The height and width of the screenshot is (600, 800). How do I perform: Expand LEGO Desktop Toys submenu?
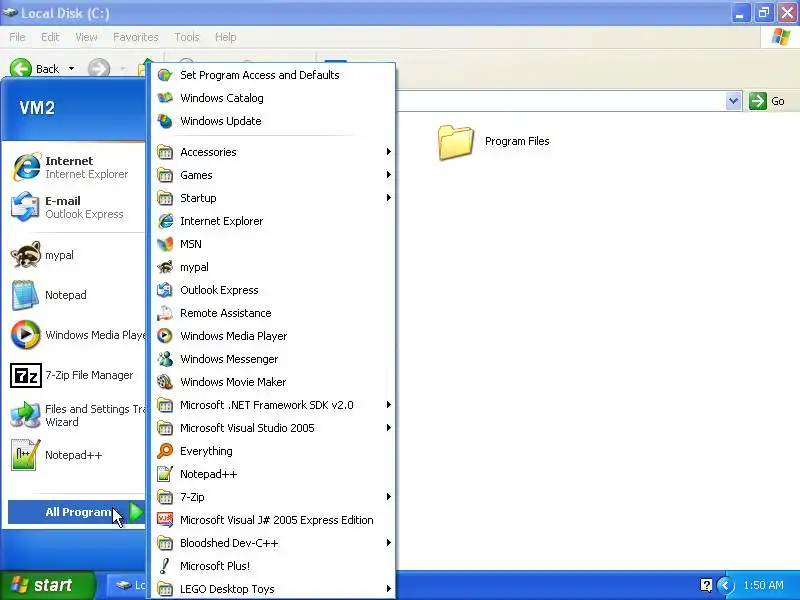coord(271,589)
